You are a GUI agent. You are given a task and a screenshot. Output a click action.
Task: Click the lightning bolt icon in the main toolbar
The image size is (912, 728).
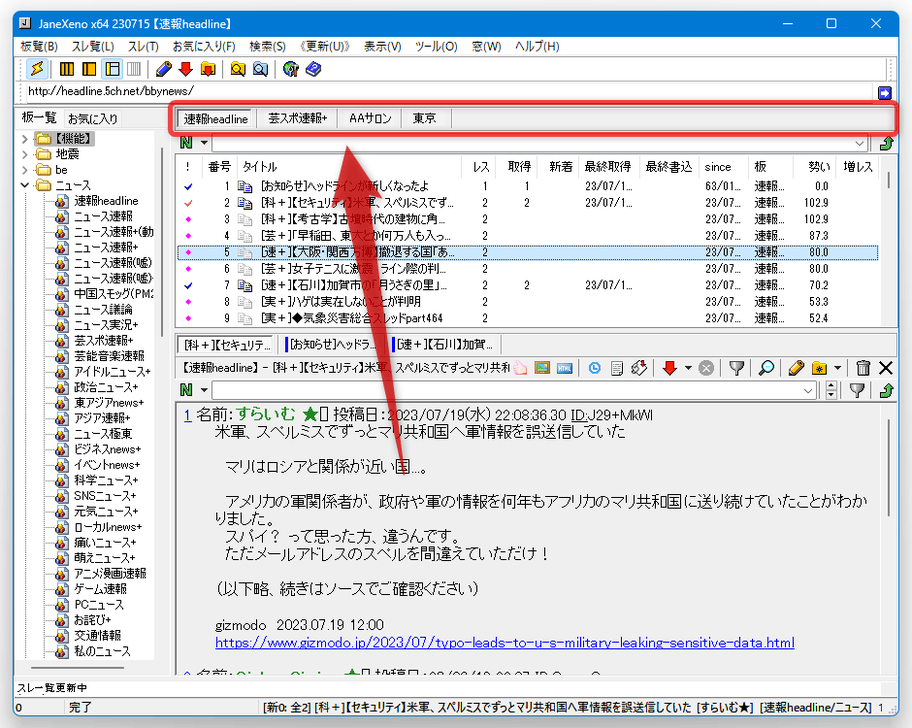37,69
